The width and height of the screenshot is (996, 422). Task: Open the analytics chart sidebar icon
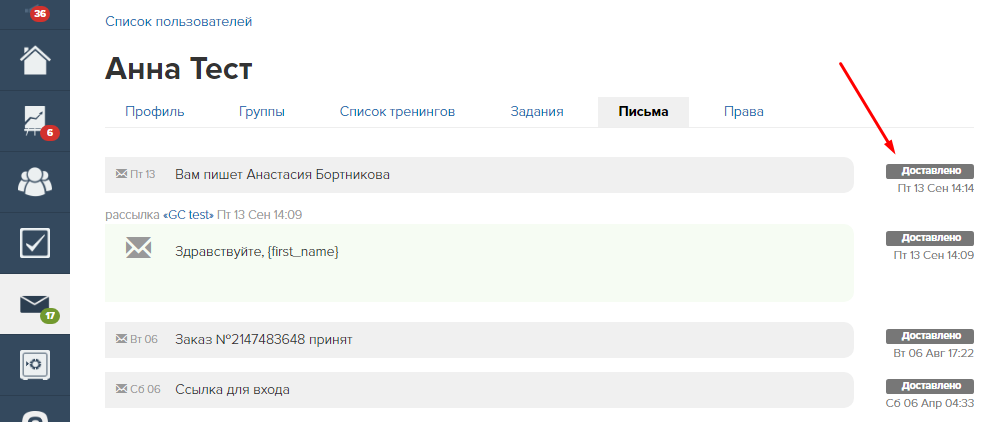pyautogui.click(x=35, y=121)
